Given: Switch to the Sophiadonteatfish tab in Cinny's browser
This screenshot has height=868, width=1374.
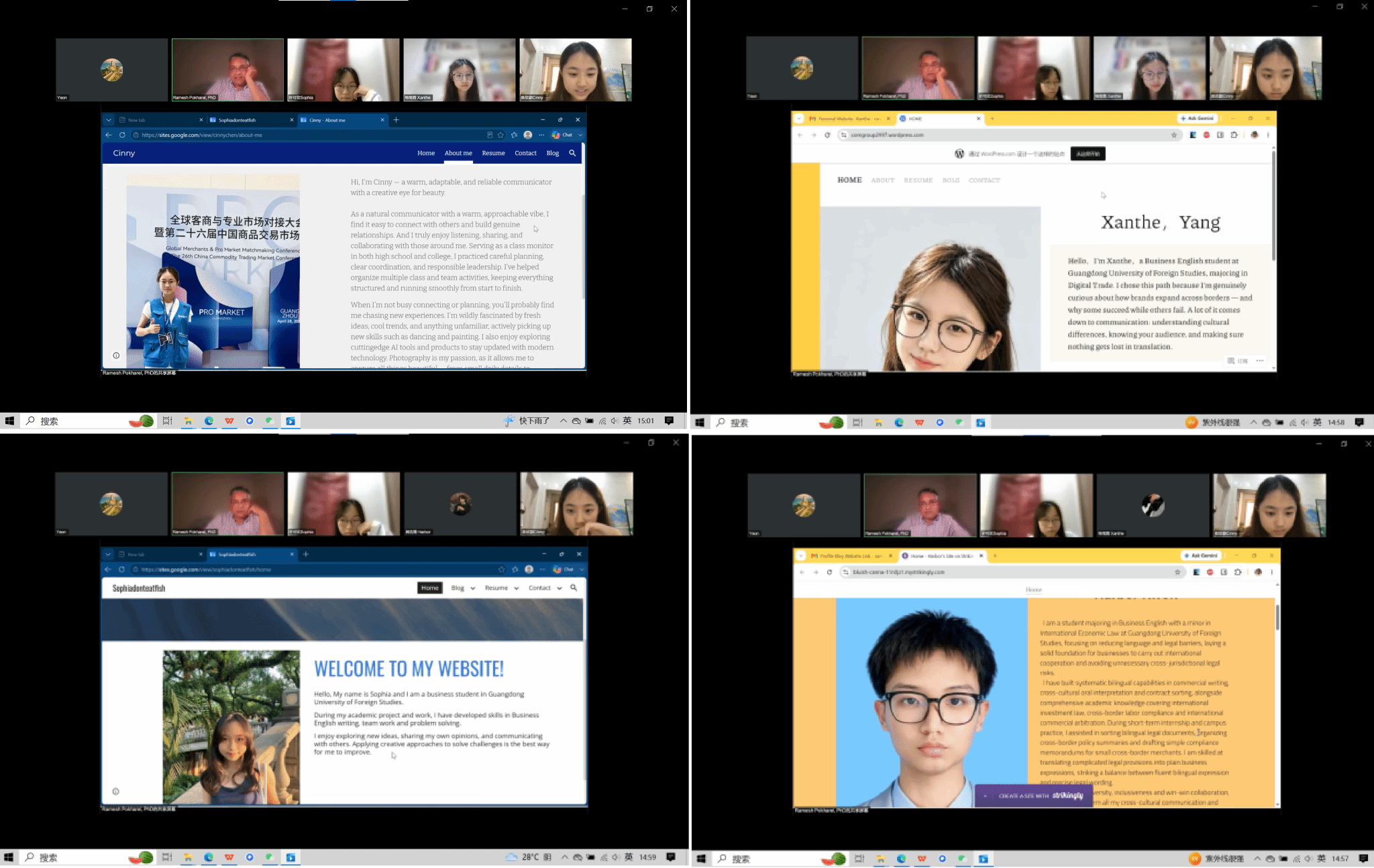Looking at the screenshot, I should (x=250, y=120).
